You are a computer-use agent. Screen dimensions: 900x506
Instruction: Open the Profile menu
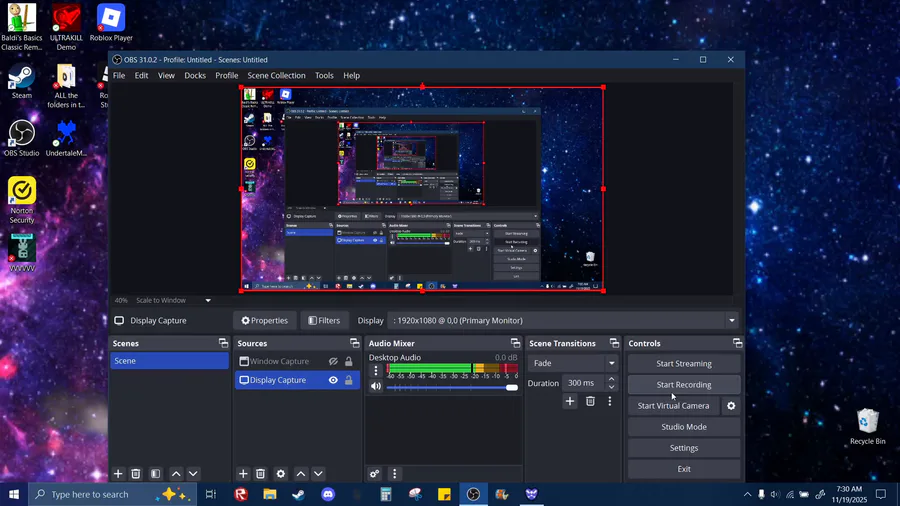227,75
